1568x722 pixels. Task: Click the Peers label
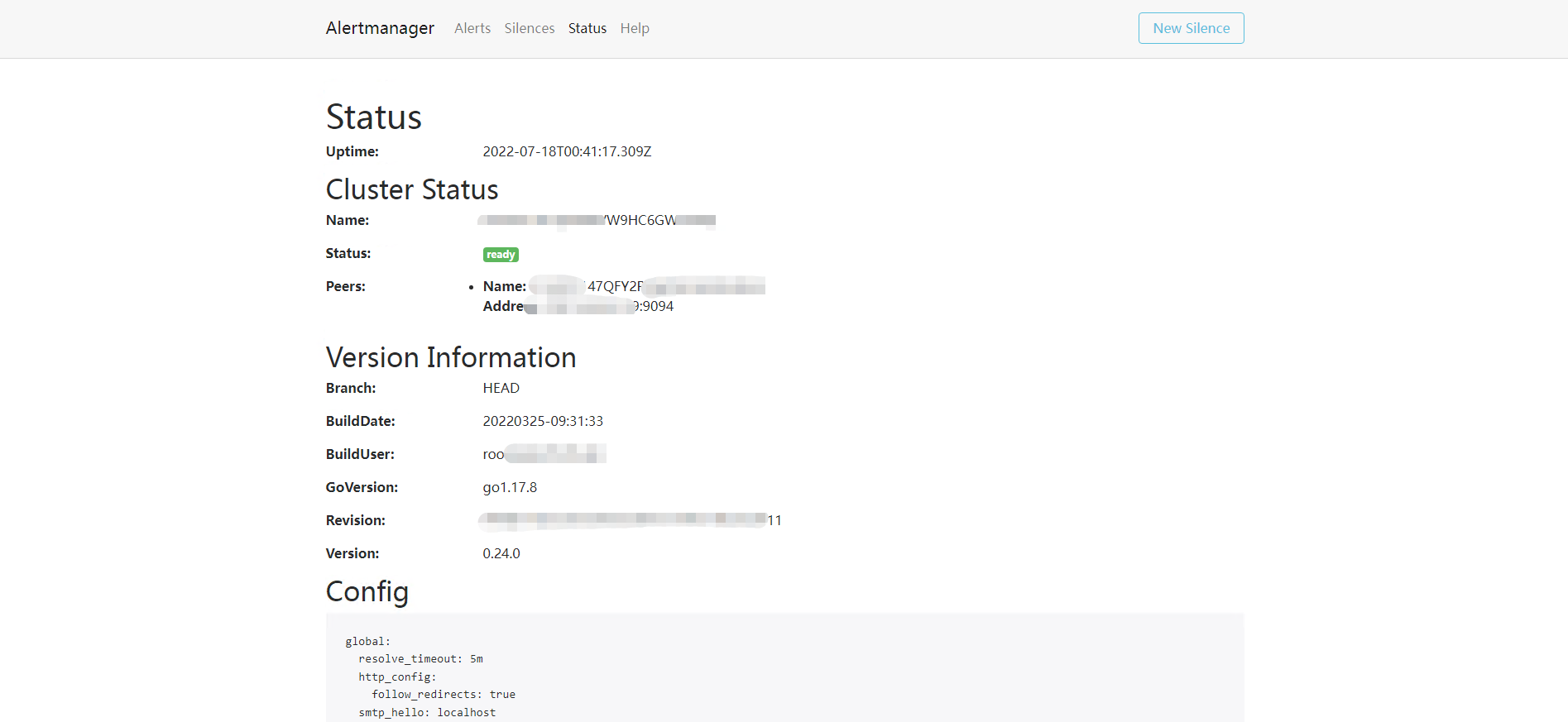[346, 286]
